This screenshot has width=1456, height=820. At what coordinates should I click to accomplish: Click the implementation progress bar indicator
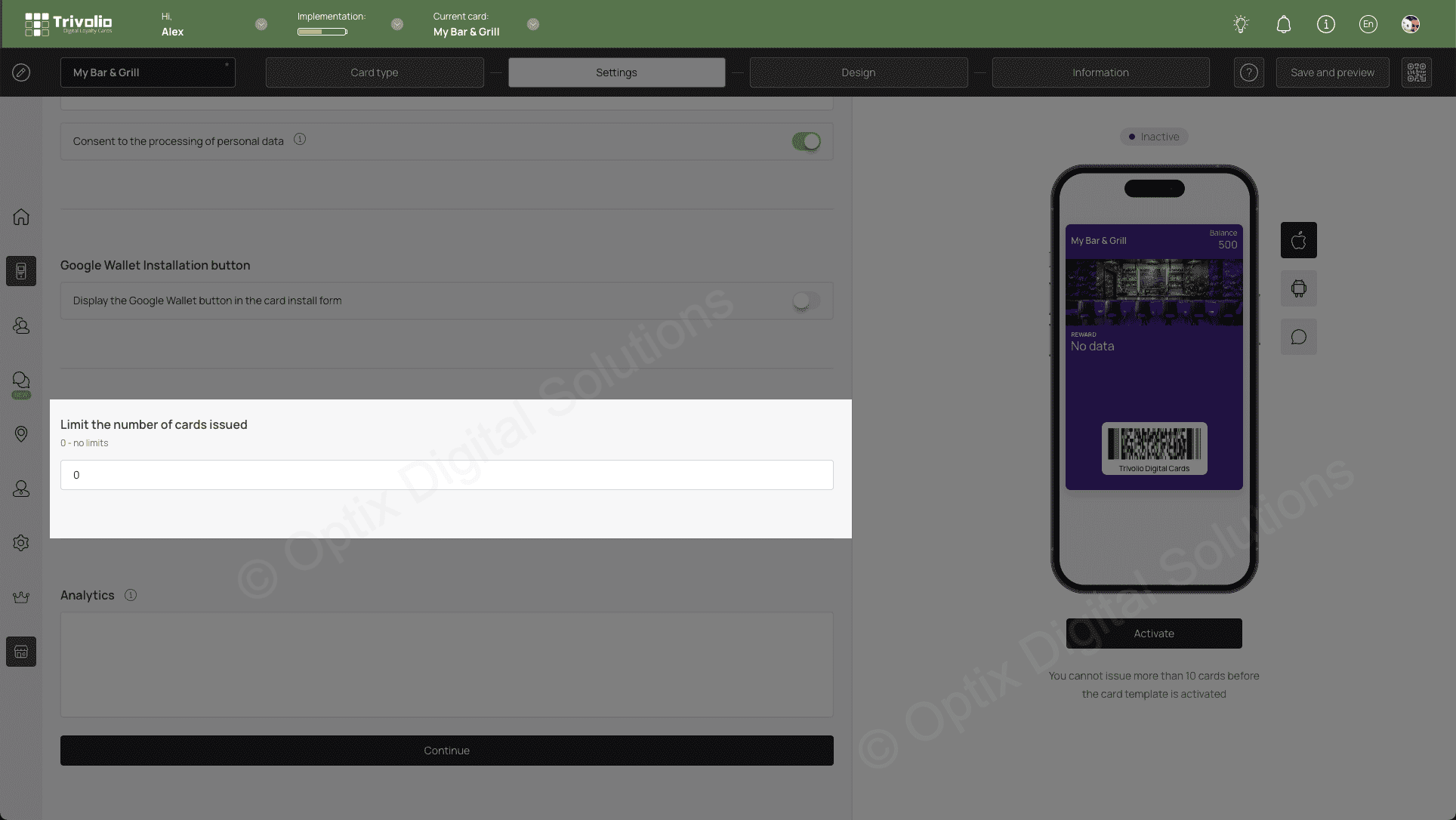point(322,31)
